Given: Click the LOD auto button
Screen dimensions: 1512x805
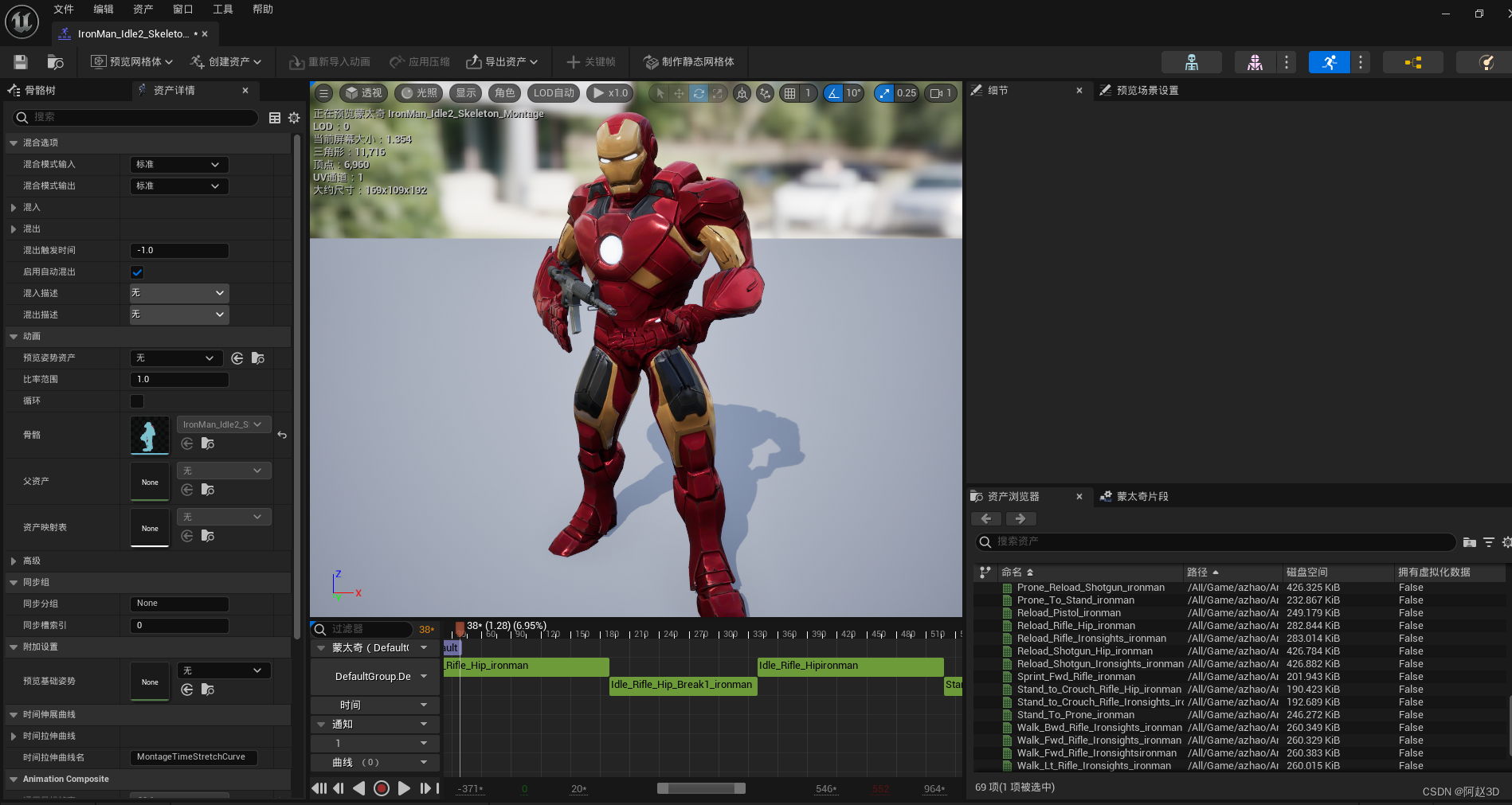Looking at the screenshot, I should pos(554,93).
